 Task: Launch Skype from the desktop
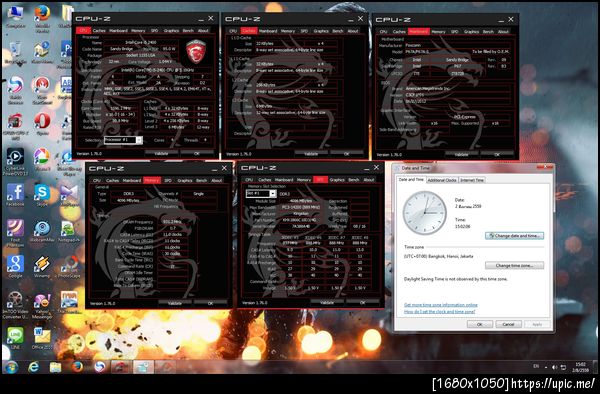(42, 195)
